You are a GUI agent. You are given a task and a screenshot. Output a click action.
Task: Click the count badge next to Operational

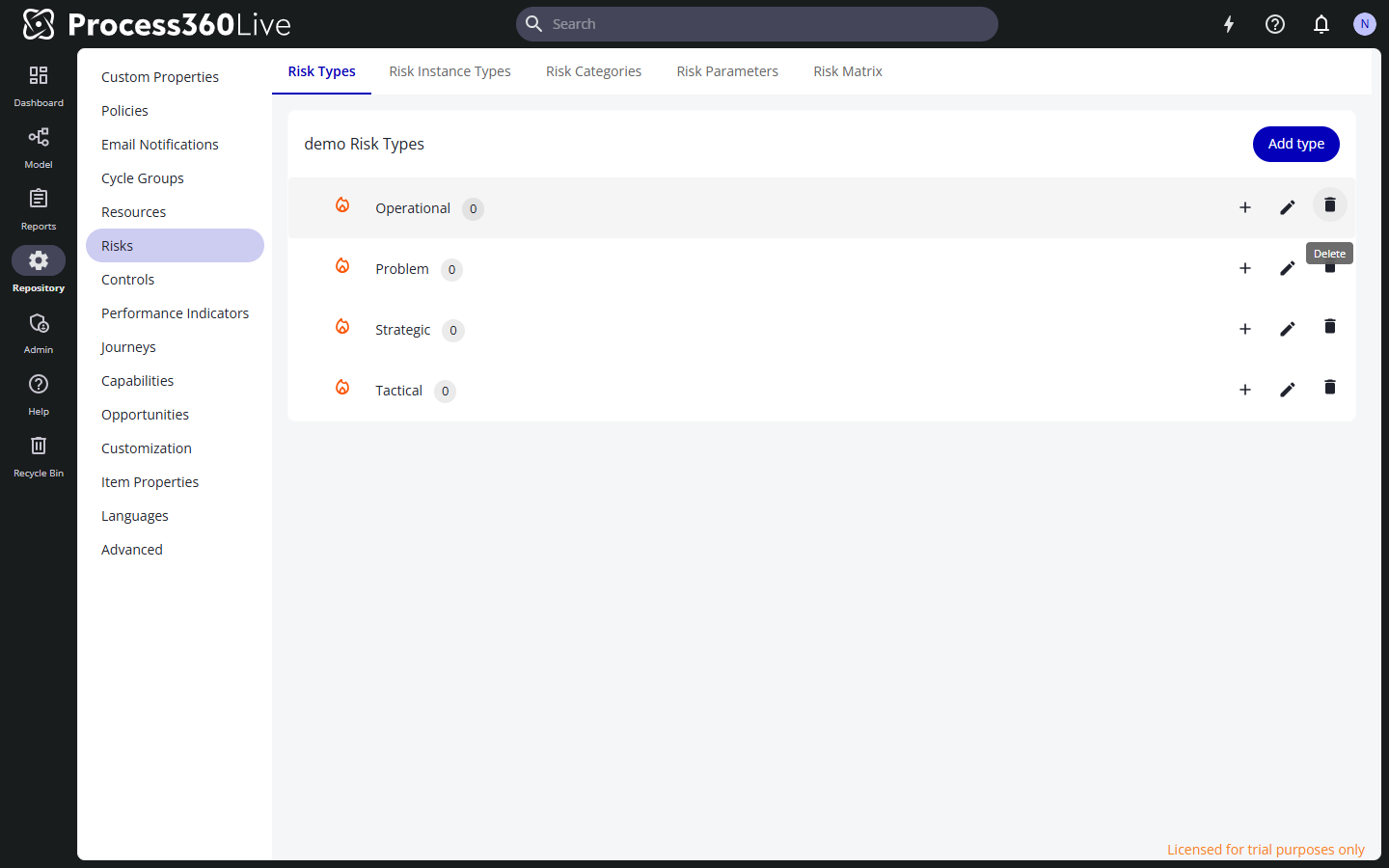point(473,208)
